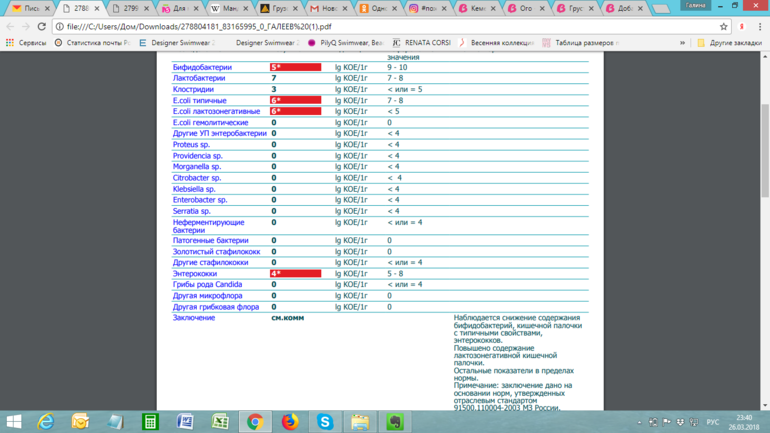The width and height of the screenshot is (770, 433).
Task: Switch the РУС keyboard language indicator
Action: (x=712, y=422)
